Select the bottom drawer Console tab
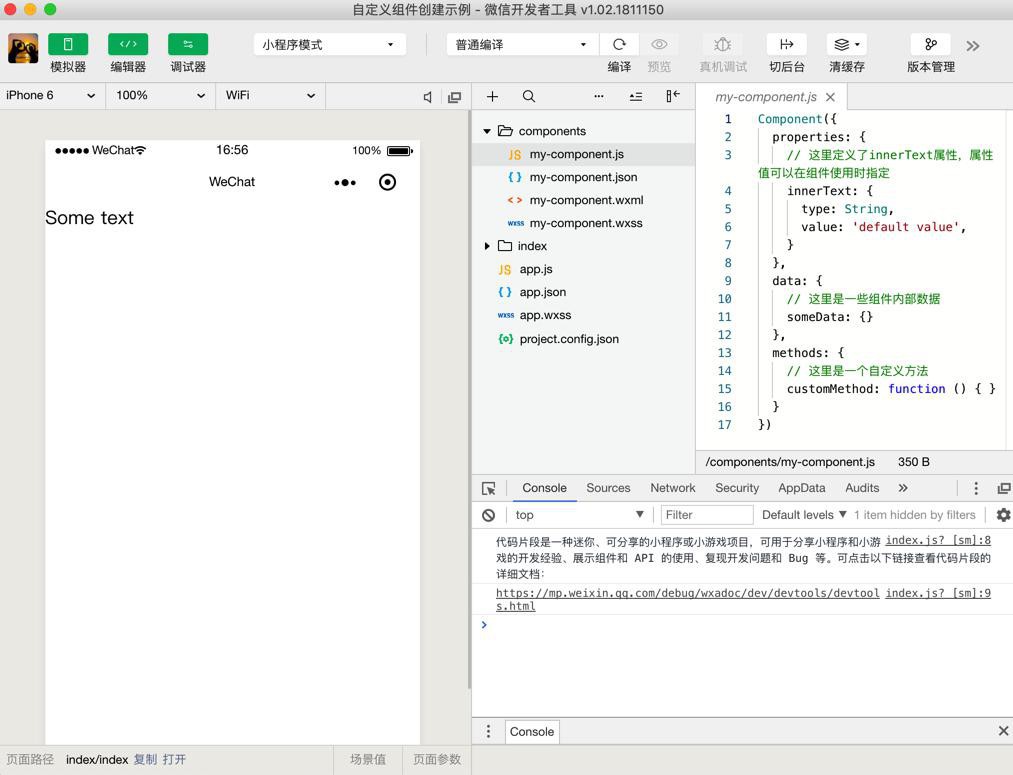The width and height of the screenshot is (1013, 775). (532, 732)
